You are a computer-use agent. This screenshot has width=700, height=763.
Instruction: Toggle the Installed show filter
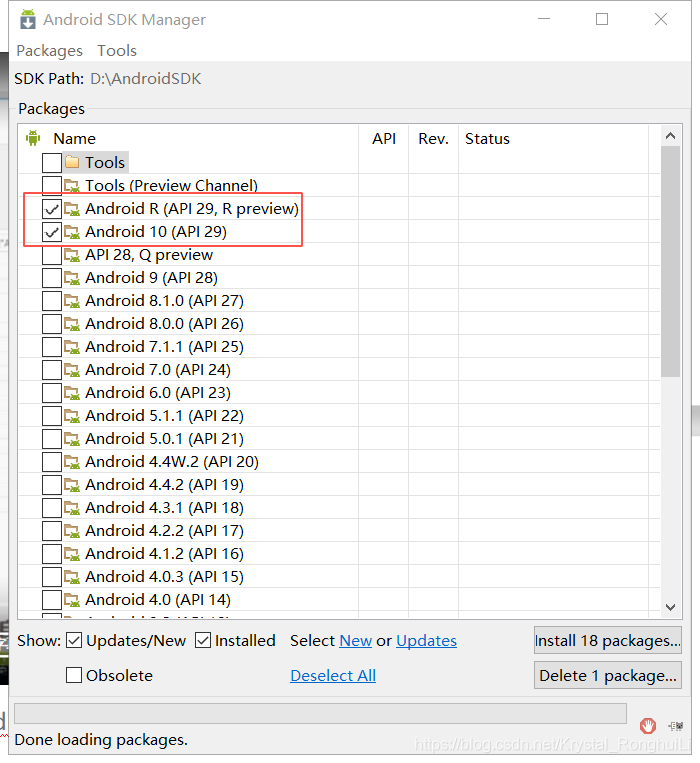203,640
